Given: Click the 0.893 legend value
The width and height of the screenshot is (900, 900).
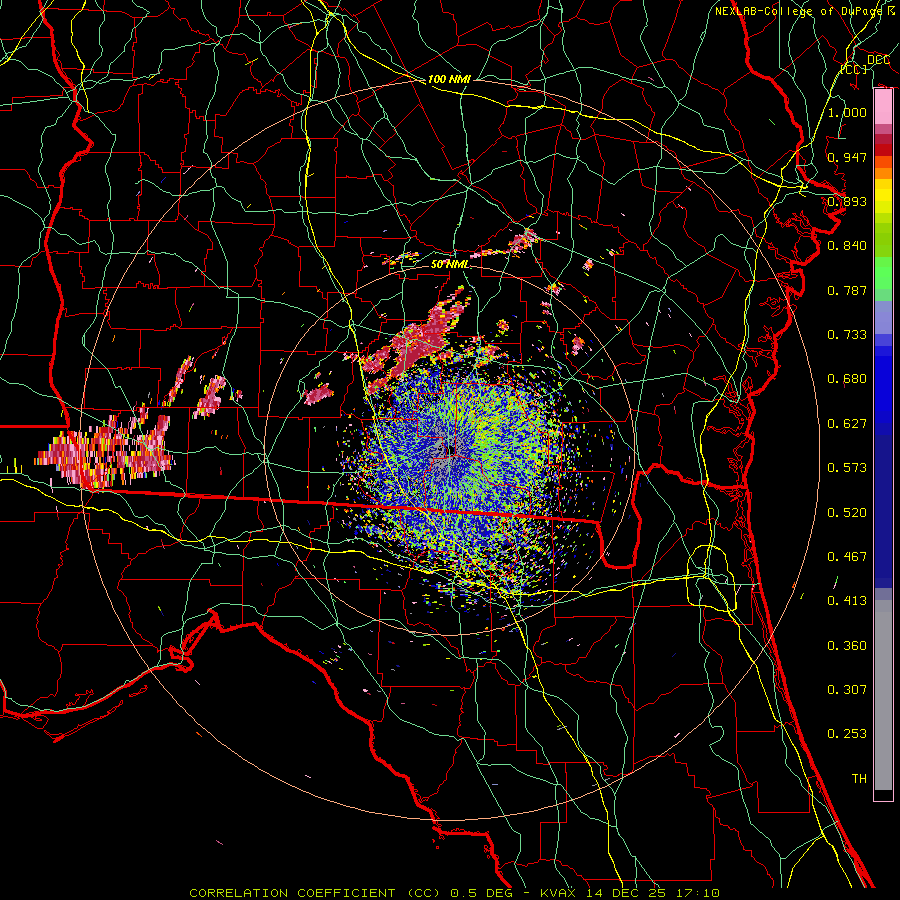Looking at the screenshot, I should point(847,201).
